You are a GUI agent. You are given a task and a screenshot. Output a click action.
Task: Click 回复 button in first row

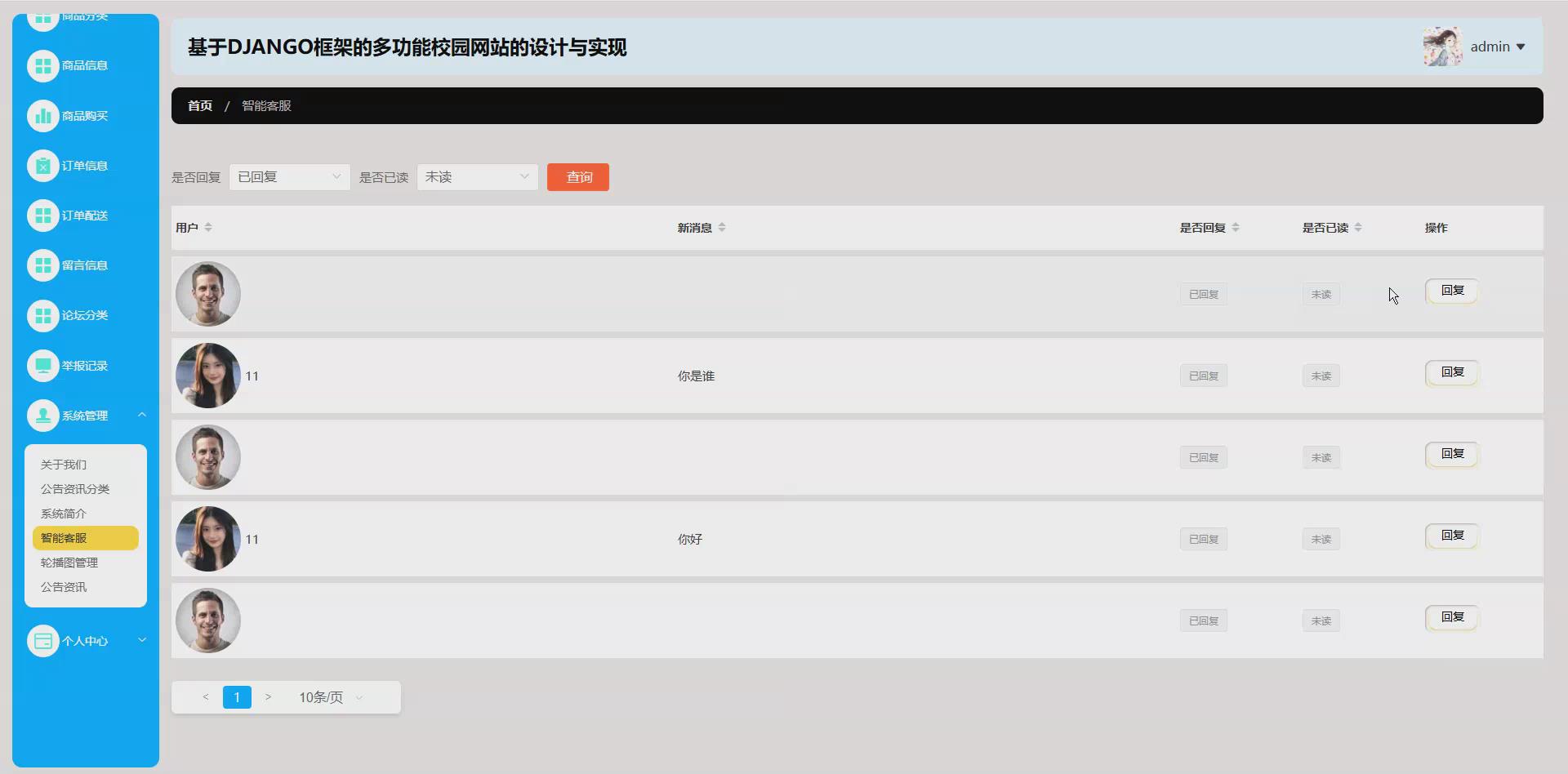1452,291
